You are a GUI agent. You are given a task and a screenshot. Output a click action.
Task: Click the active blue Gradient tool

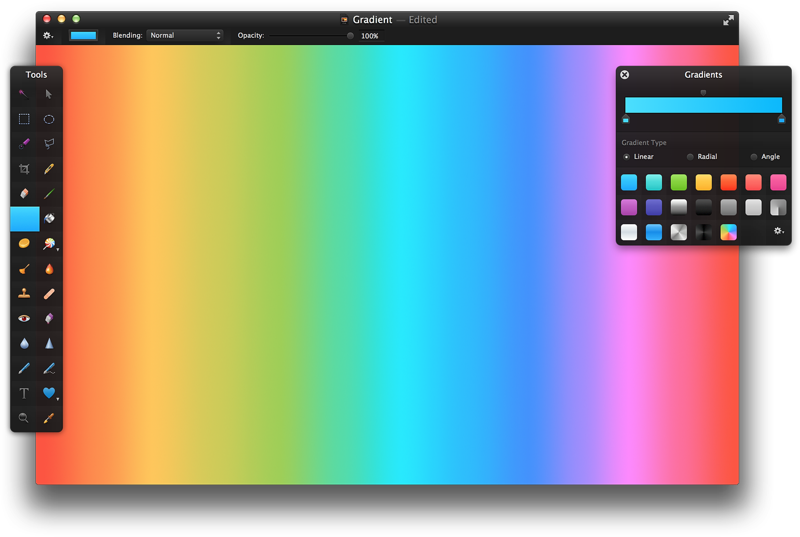24,219
